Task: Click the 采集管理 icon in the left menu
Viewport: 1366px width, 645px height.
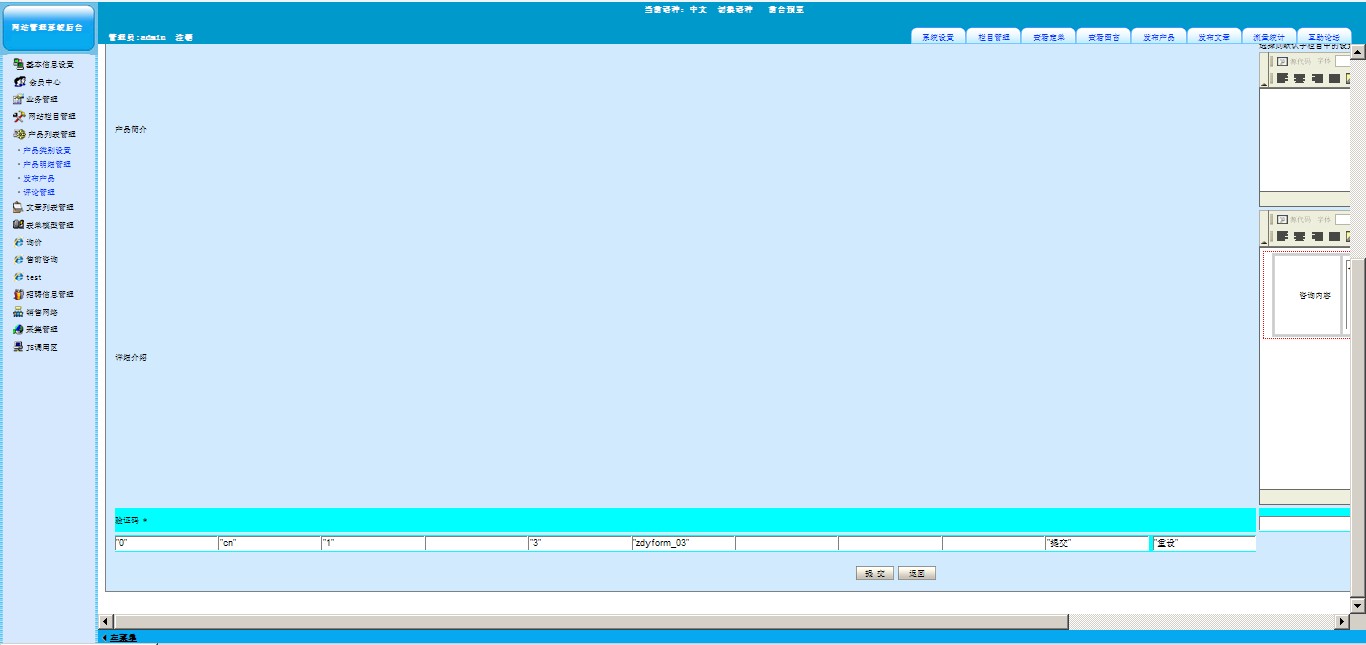Action: pos(18,329)
